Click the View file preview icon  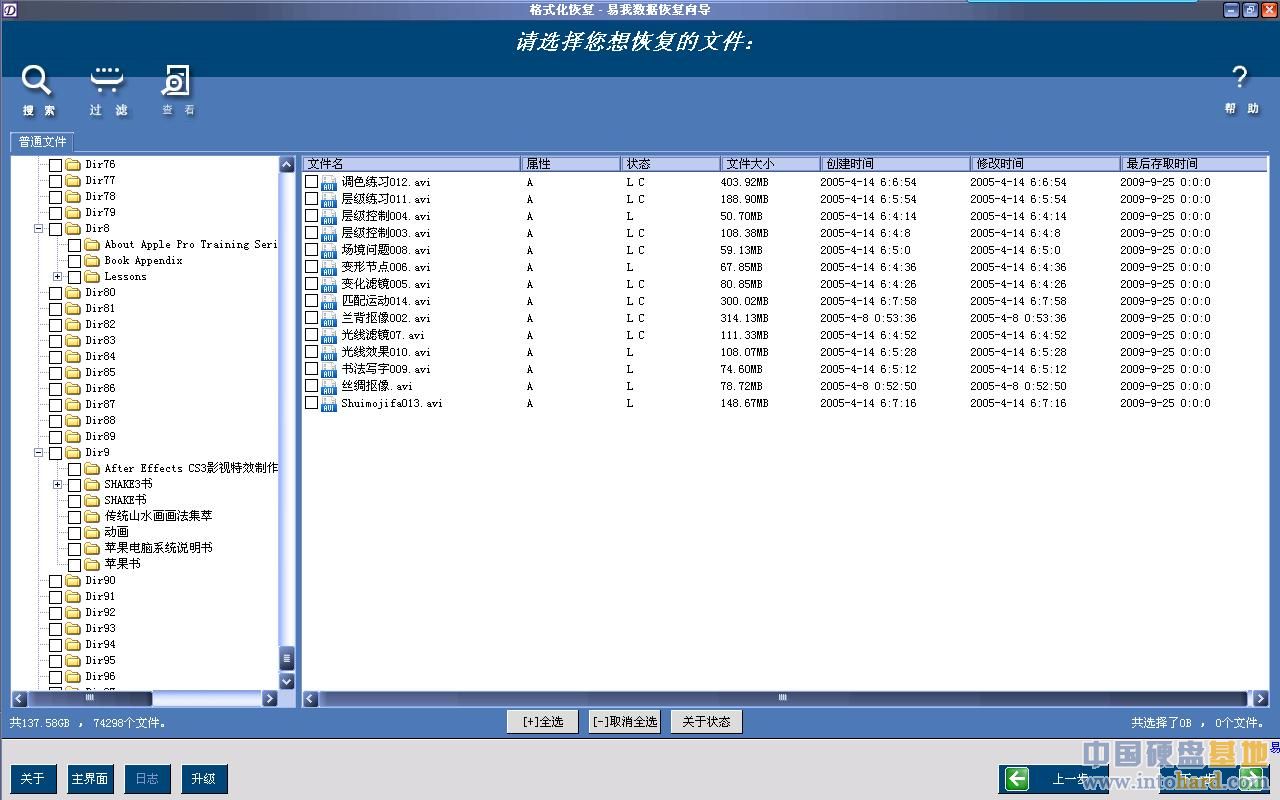point(176,81)
